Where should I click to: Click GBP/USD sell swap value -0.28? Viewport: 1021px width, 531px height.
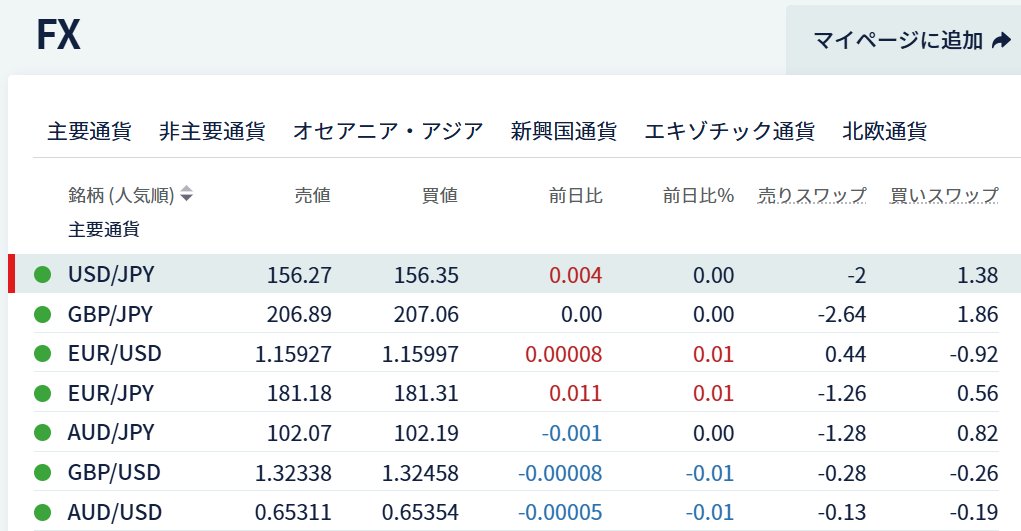pos(842,473)
